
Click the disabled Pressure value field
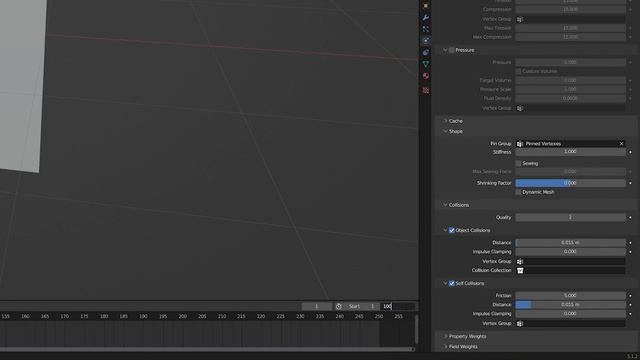click(x=570, y=62)
